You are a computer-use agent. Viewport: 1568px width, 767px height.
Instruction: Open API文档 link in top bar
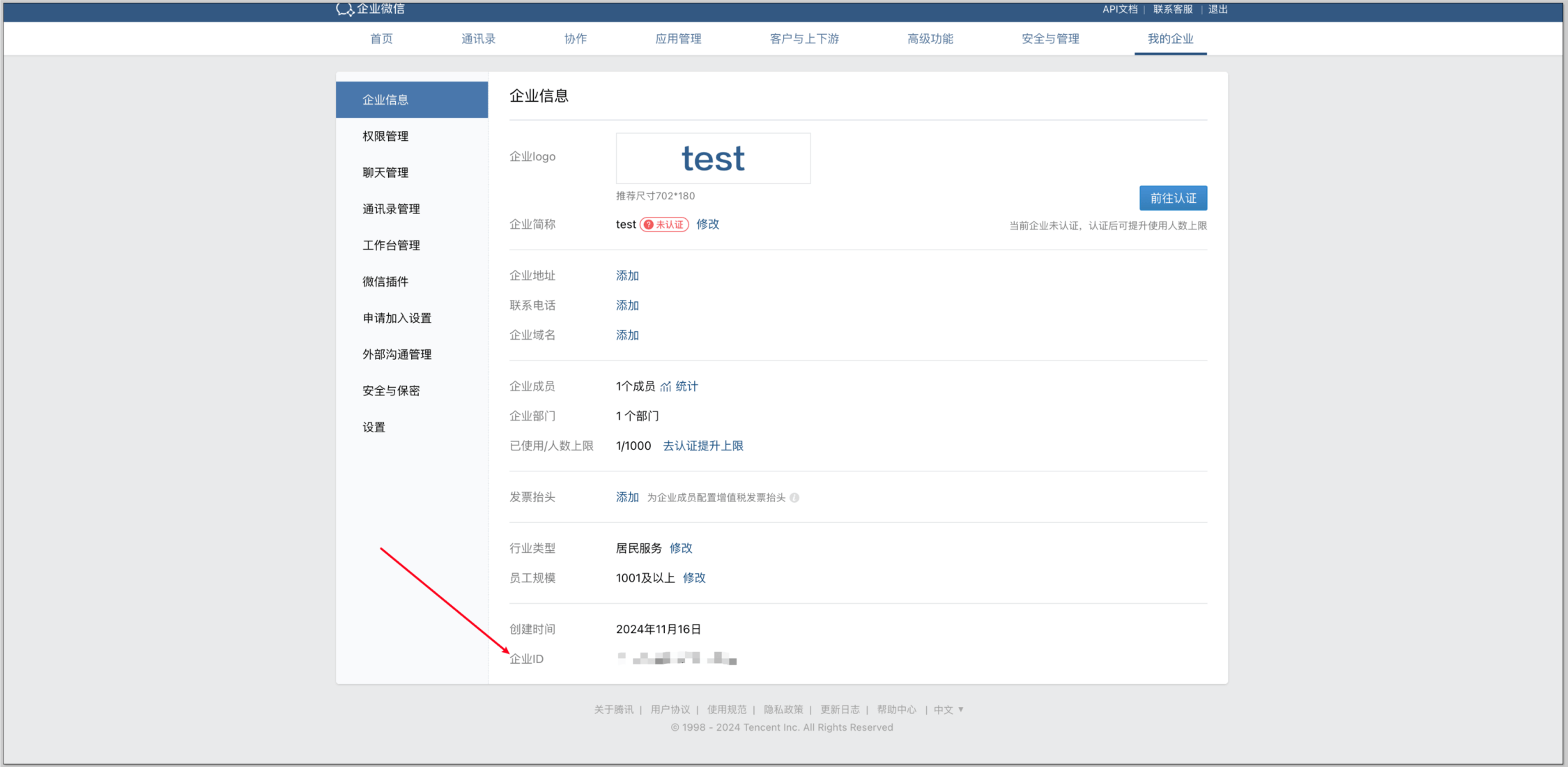click(x=1119, y=9)
